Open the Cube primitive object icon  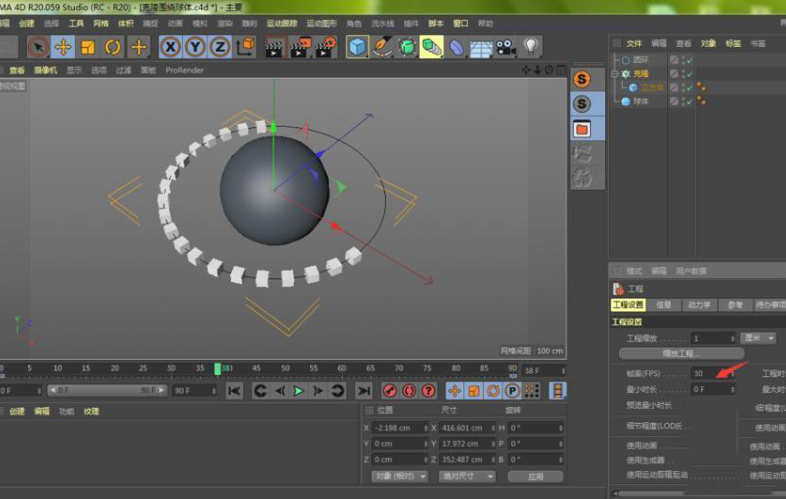point(357,47)
